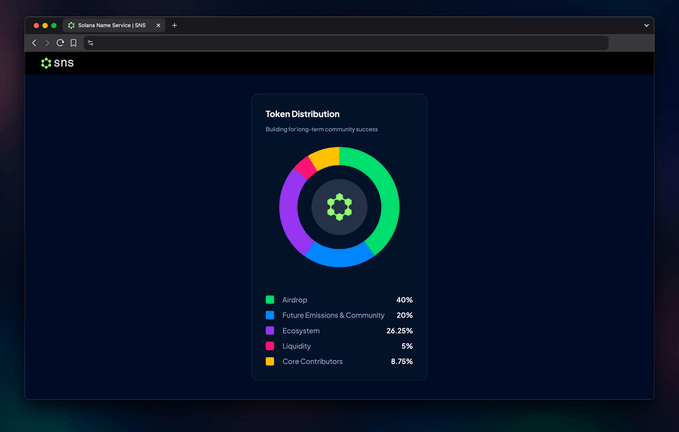Click the Token Distribution heading
This screenshot has width=679, height=432.
(x=302, y=114)
